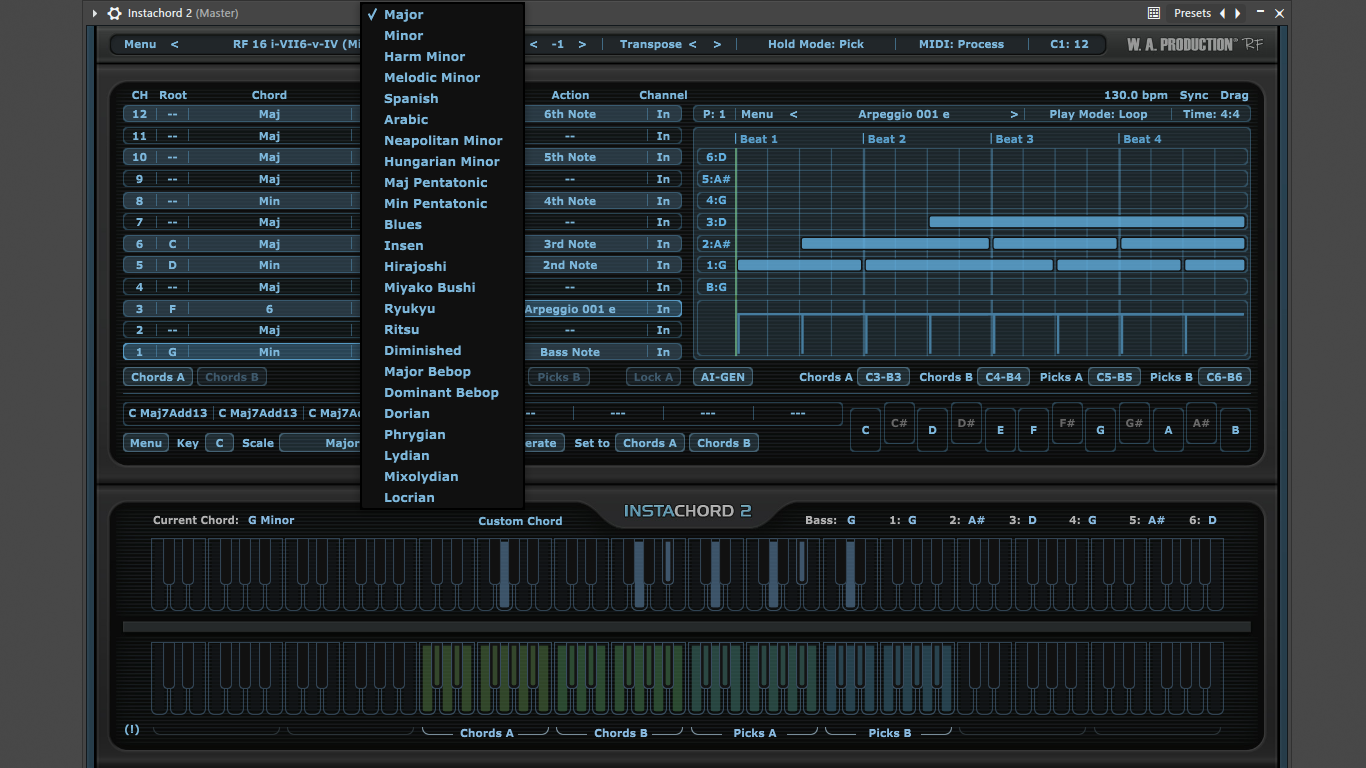Toggle Hold Mode: Pick

click(x=816, y=44)
